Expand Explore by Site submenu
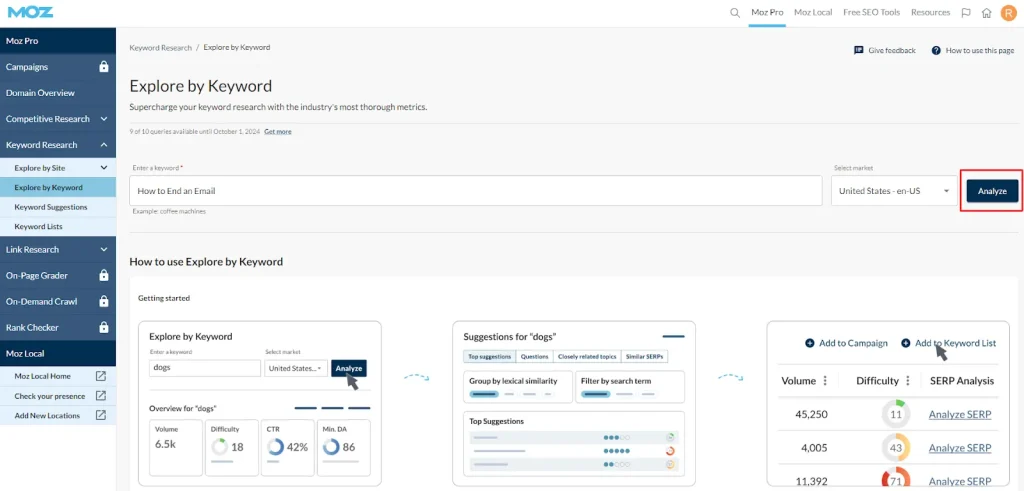The height and width of the screenshot is (491, 1024). tap(104, 168)
